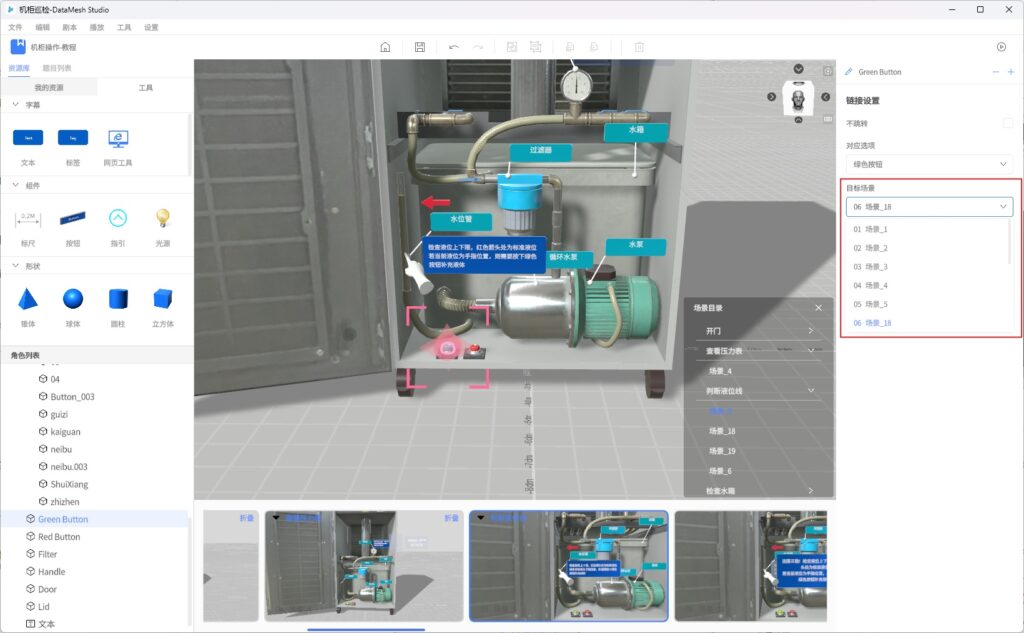This screenshot has height=633, width=1024.
Task: Select Red Button in the role list
Action: tap(59, 537)
